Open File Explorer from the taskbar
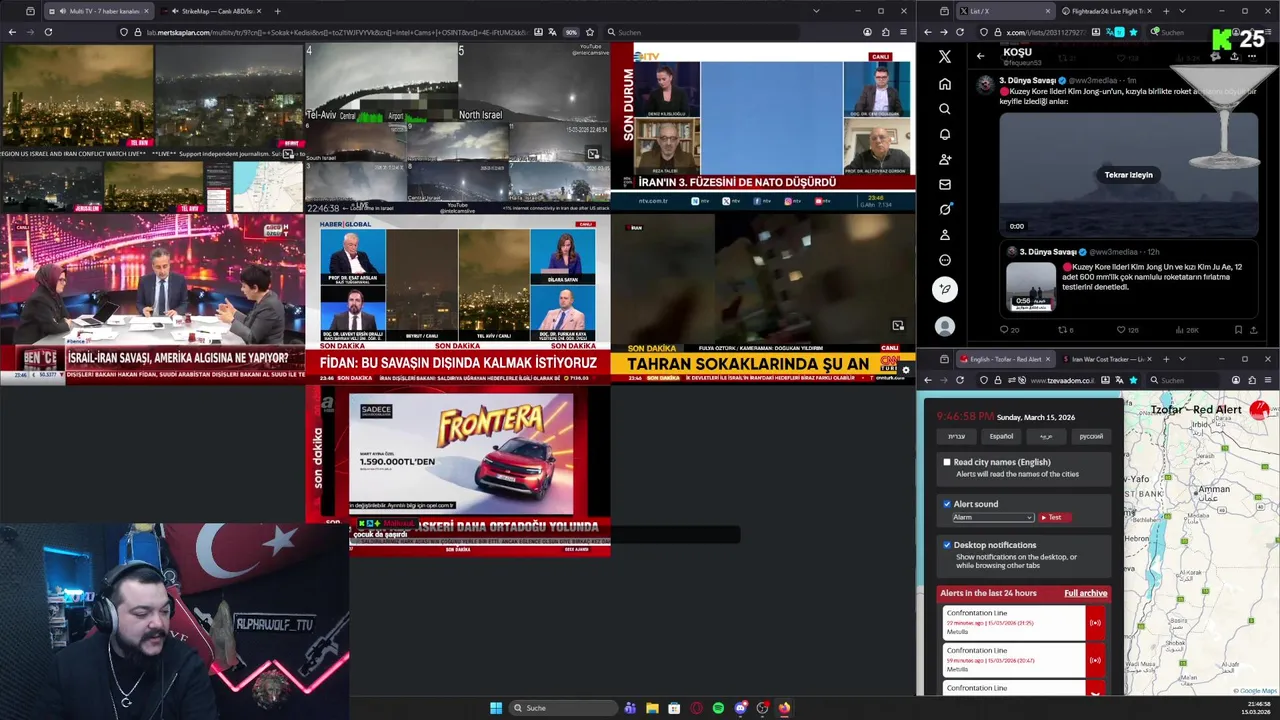 click(x=652, y=708)
